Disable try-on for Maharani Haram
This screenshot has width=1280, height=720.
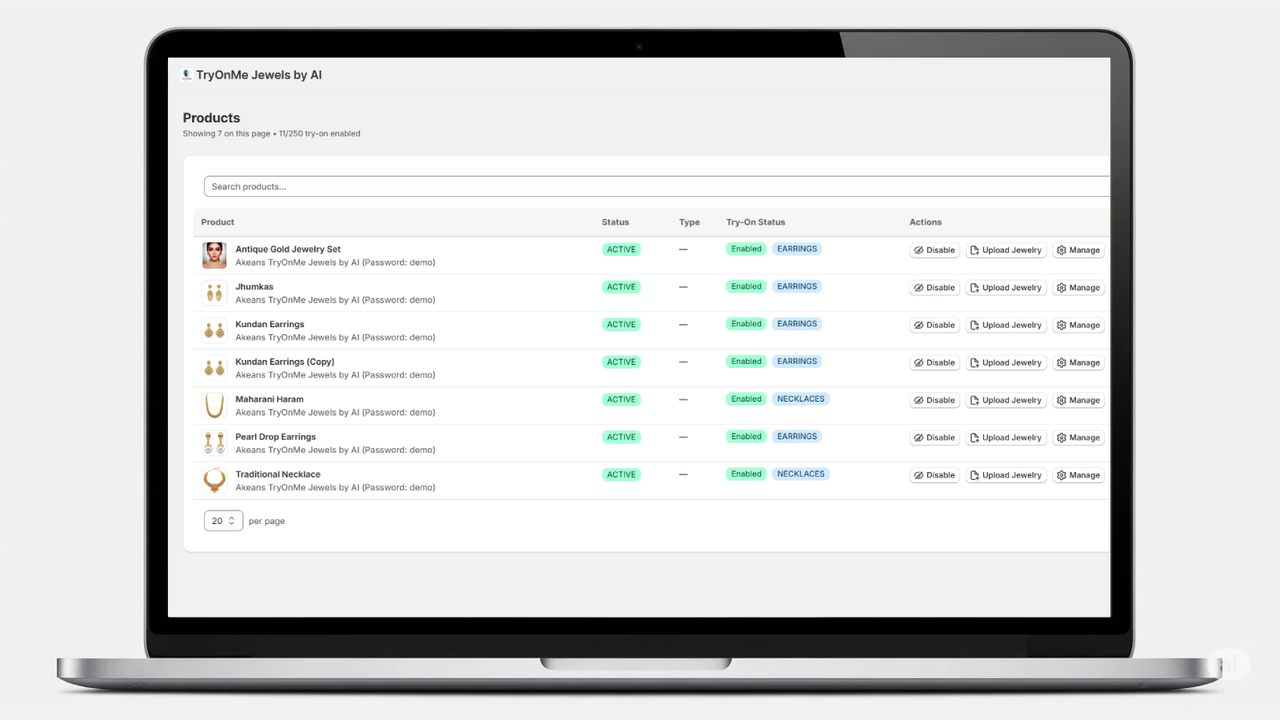935,400
